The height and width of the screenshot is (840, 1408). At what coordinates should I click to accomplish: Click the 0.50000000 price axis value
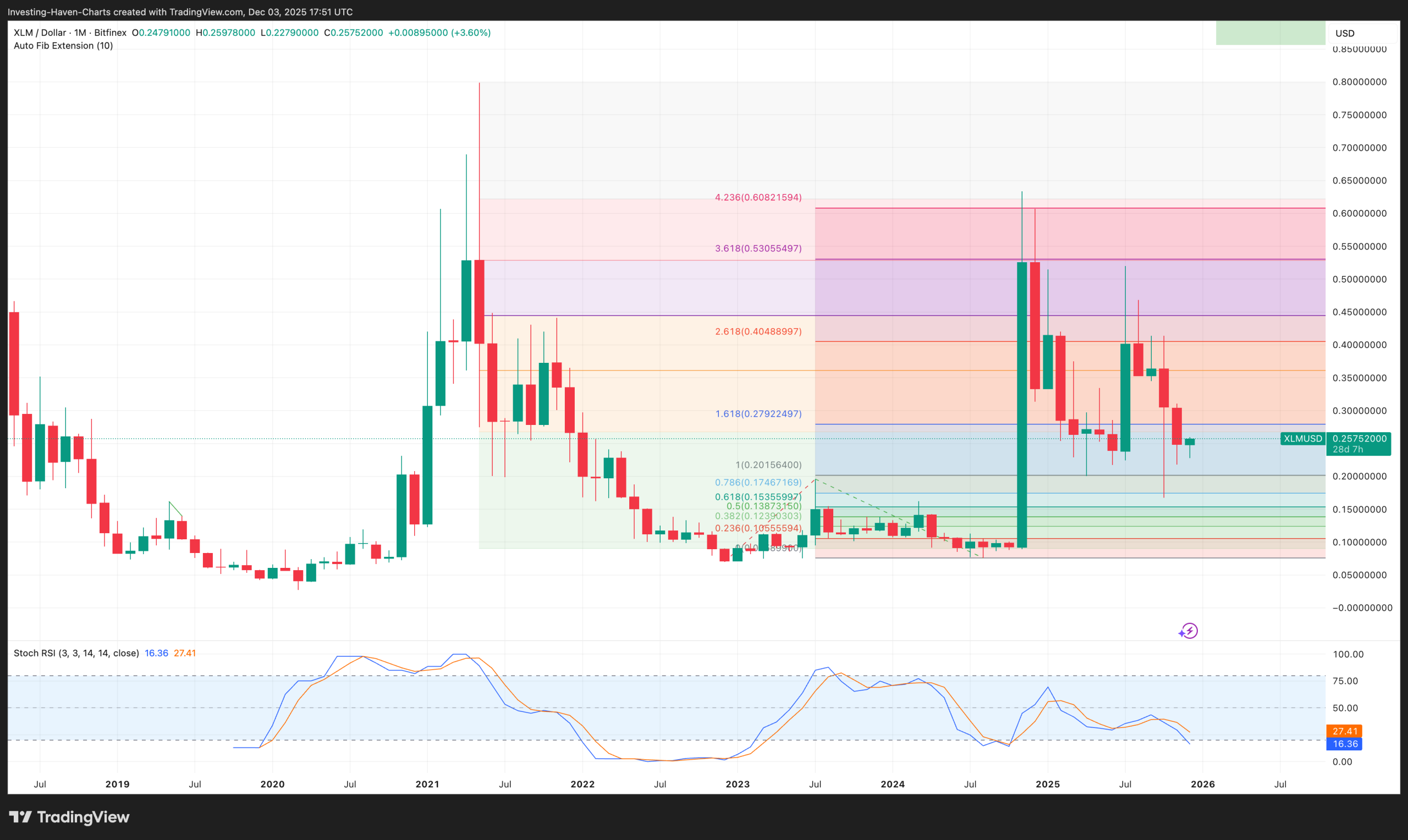click(x=1361, y=279)
